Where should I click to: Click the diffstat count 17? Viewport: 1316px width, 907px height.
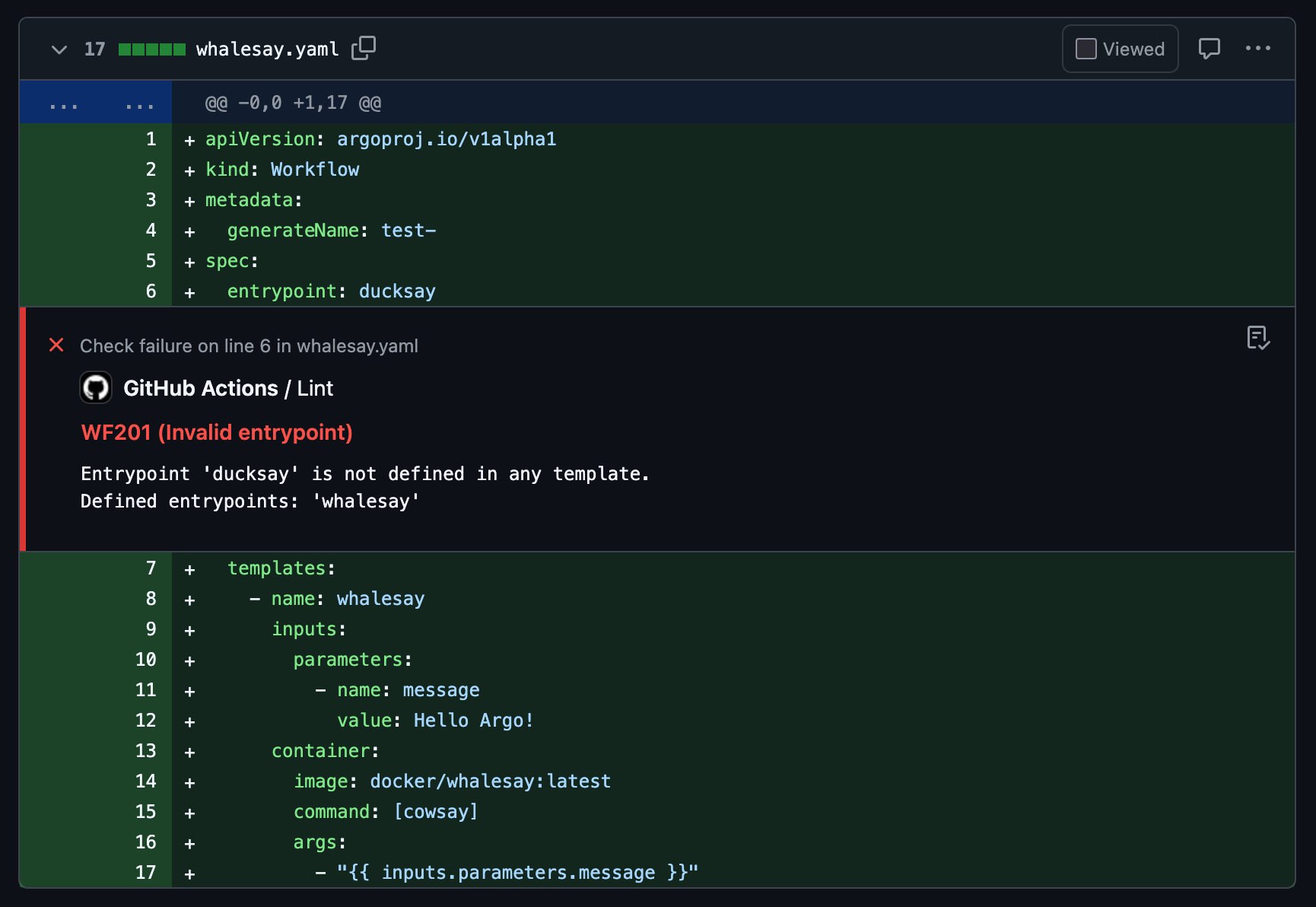click(x=94, y=49)
